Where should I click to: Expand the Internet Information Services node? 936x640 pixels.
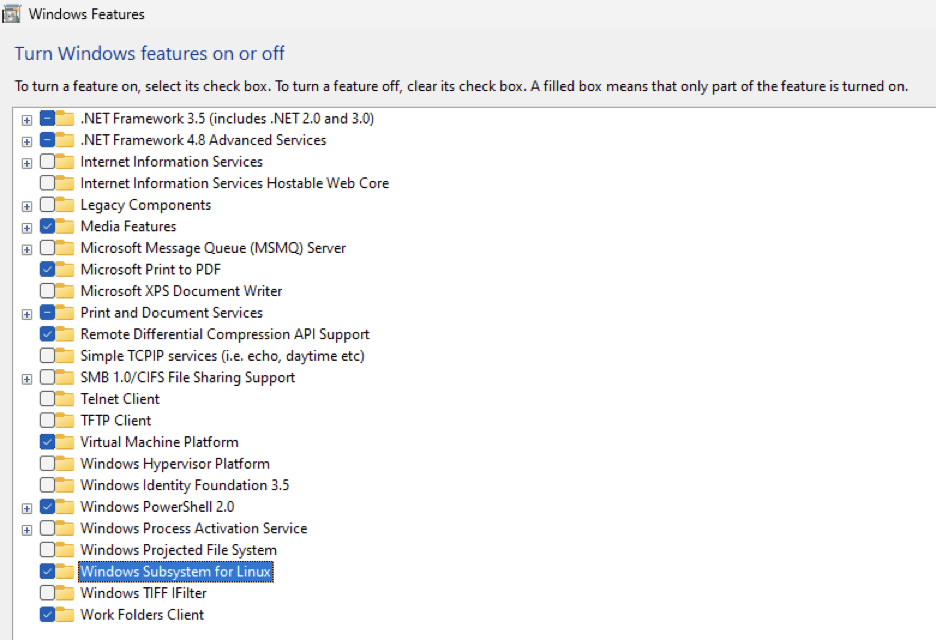point(27,162)
